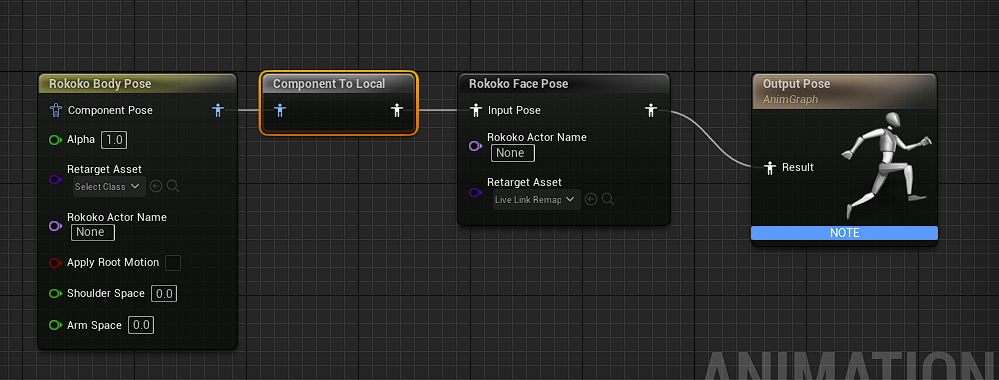Click Rokoko Actor Name field on Face Pose
The image size is (999, 380).
click(x=513, y=153)
